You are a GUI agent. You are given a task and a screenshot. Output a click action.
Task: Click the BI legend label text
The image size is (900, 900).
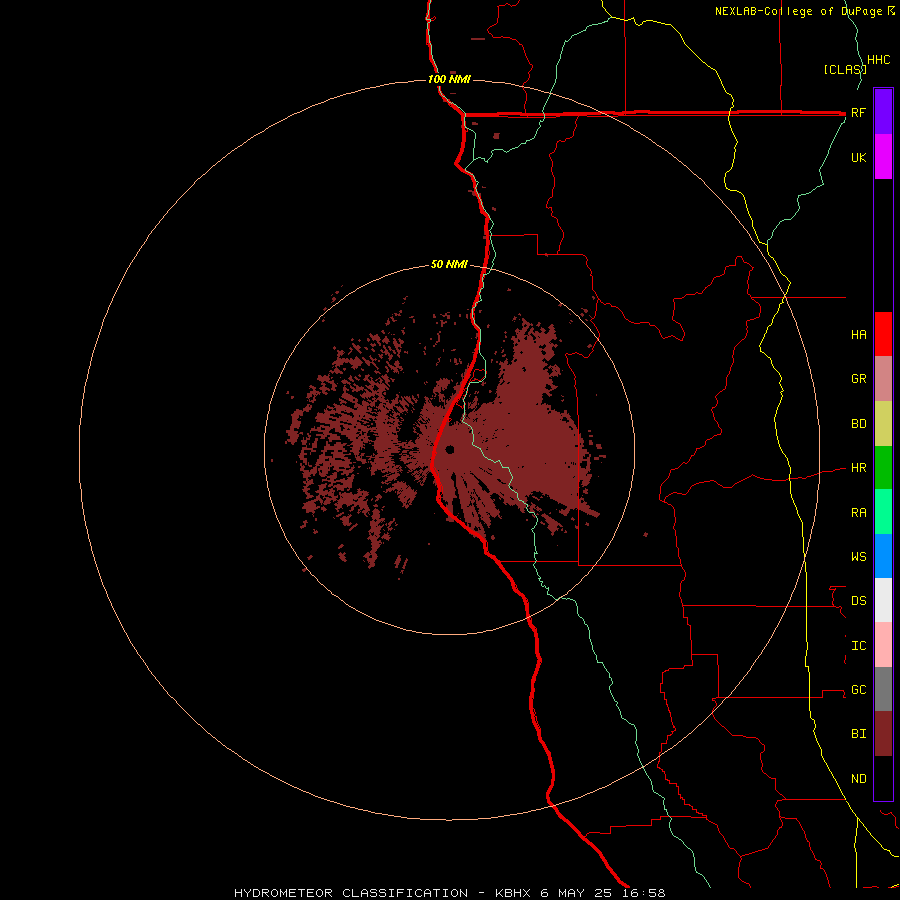(x=858, y=734)
